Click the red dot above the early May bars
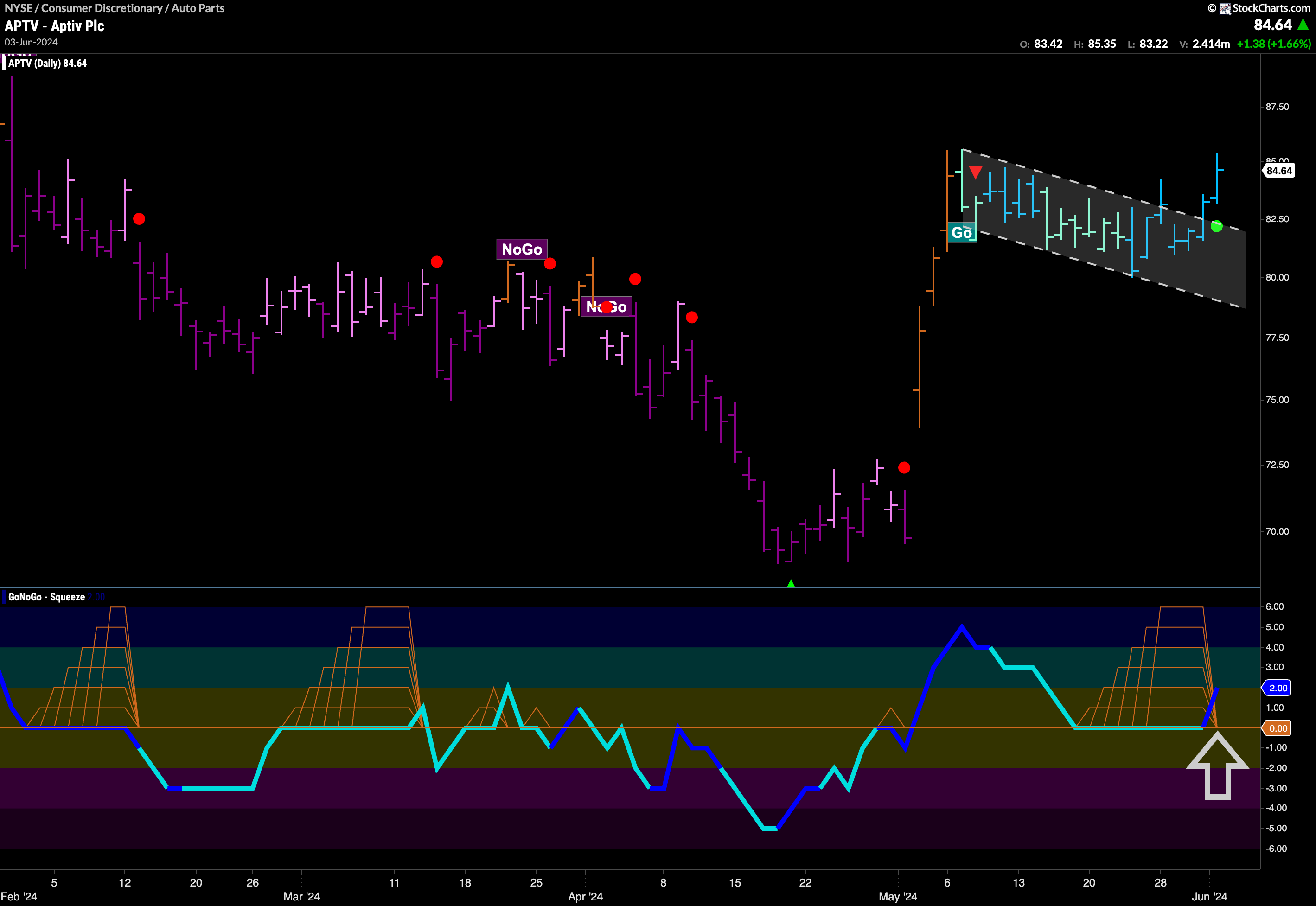 (x=904, y=467)
